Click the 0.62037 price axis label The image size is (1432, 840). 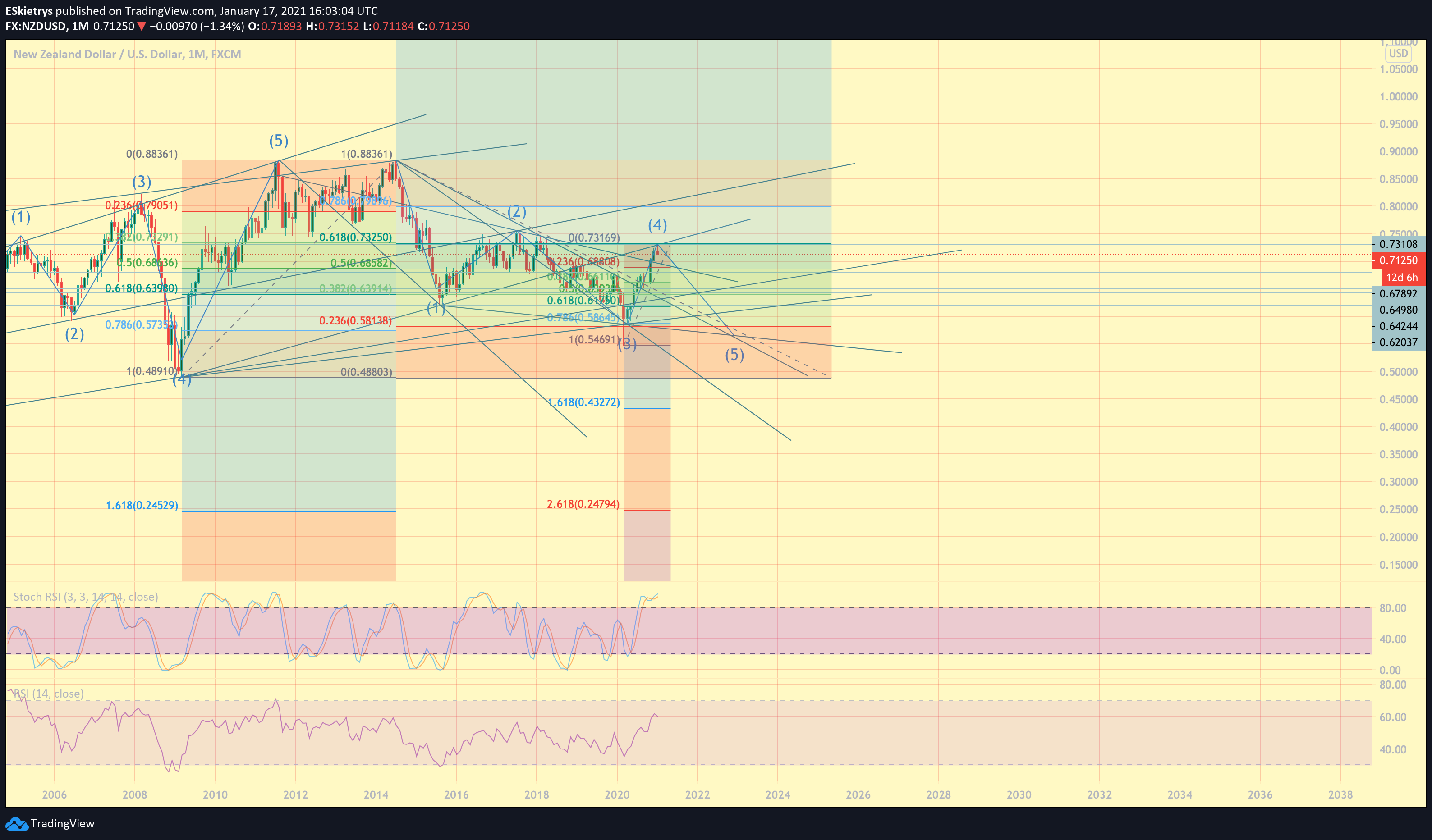1399,342
